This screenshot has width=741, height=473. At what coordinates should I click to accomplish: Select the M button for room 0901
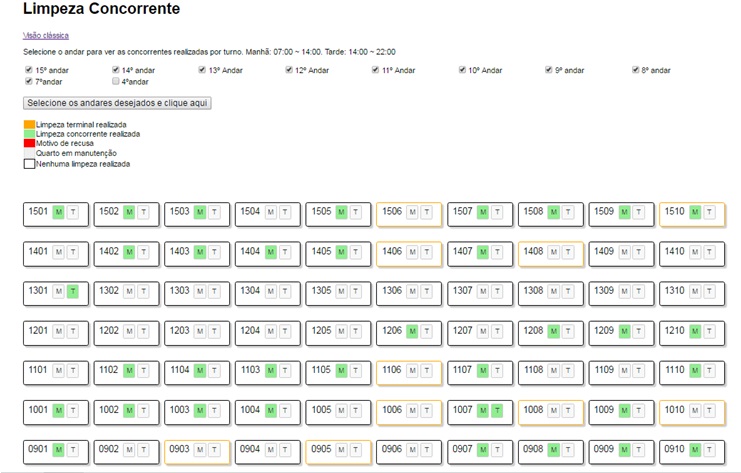(x=58, y=449)
